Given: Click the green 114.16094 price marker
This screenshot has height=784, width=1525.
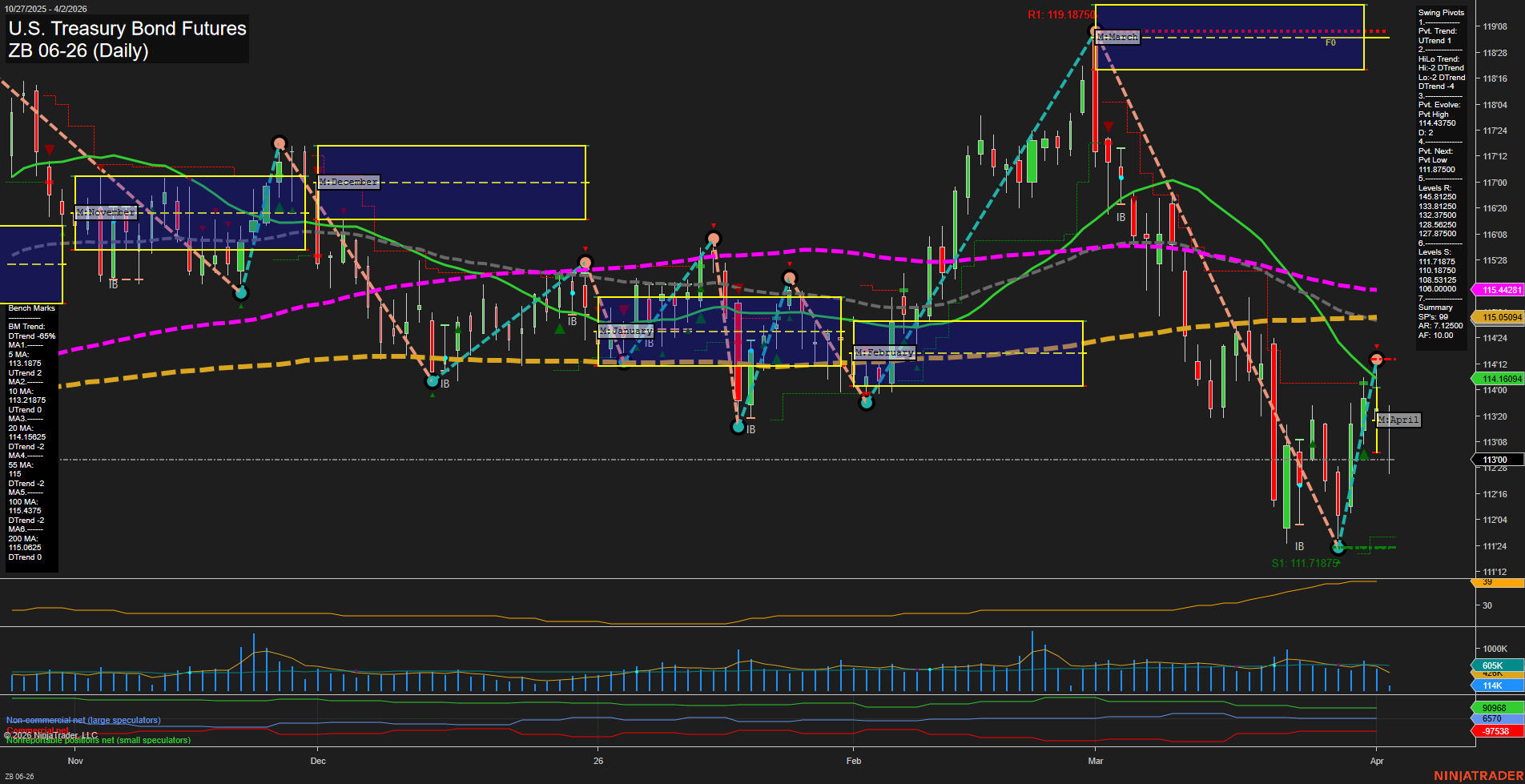Looking at the screenshot, I should (1499, 379).
